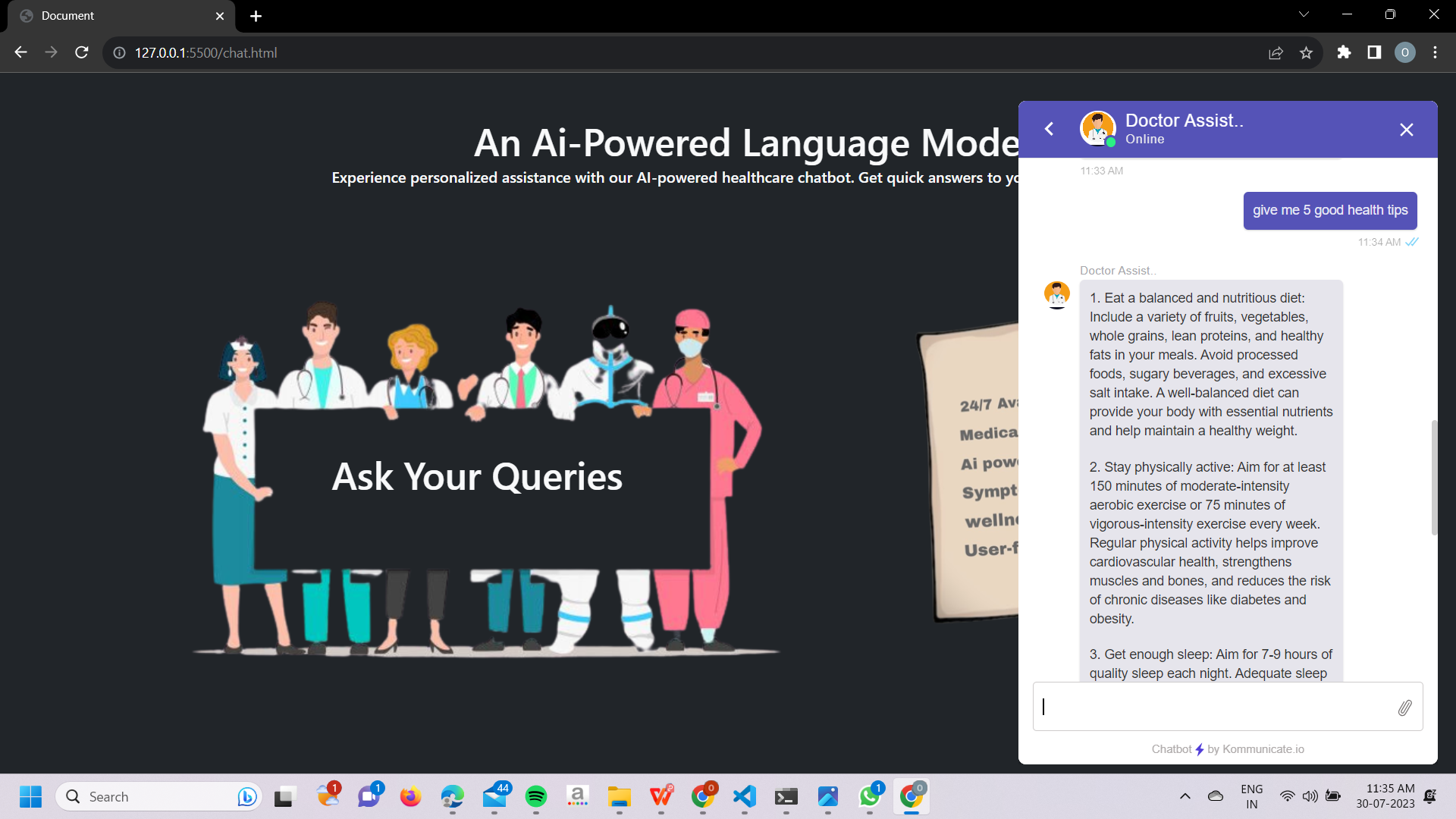
Task: Toggle the bookmark star for this page
Action: coord(1306,52)
